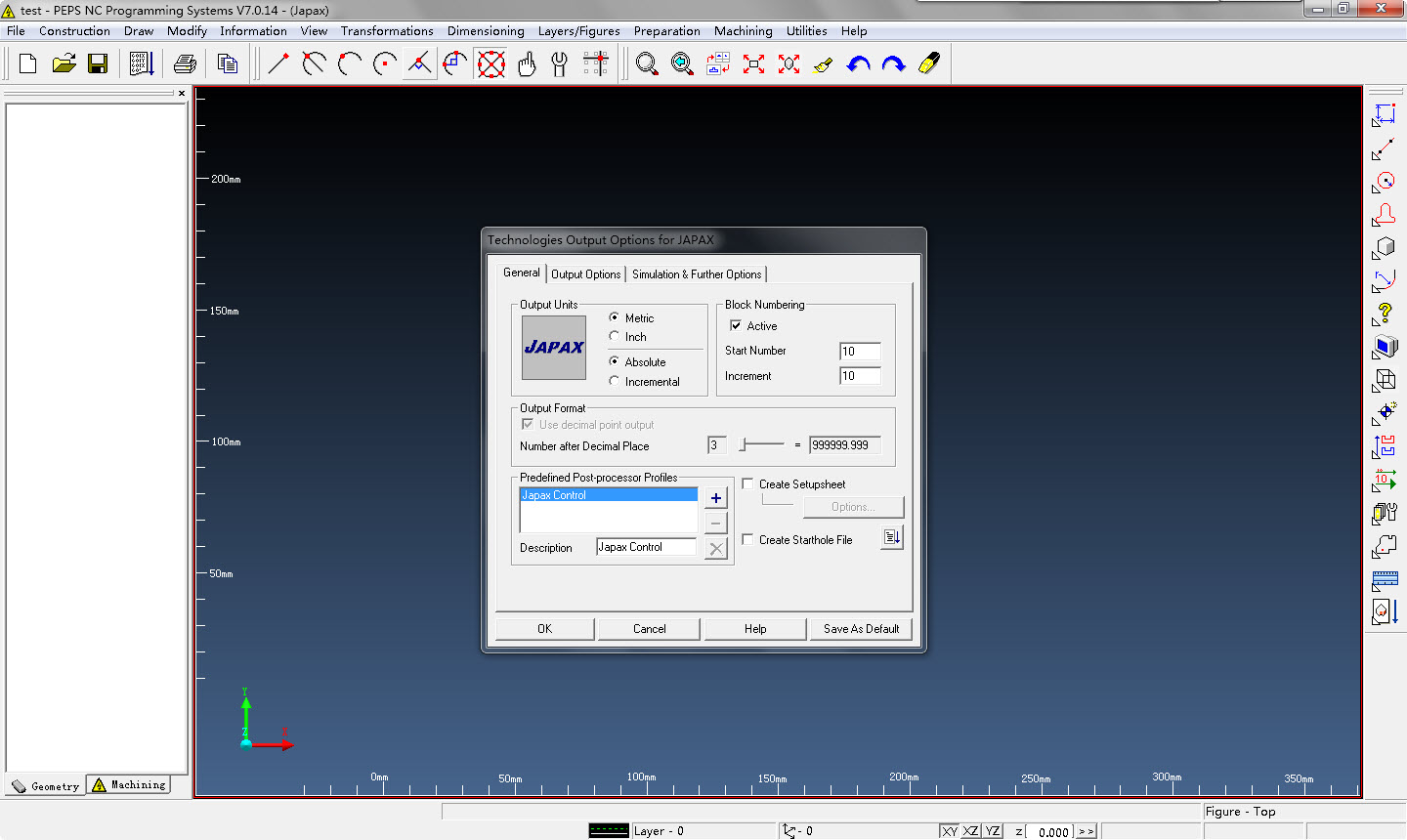Click the yellow question mark icon in right toolbar

1384,314
